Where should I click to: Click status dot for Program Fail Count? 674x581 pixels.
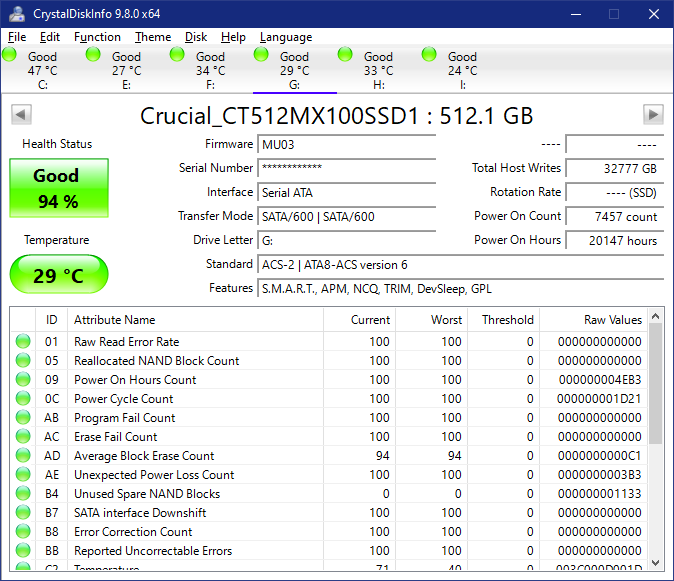point(23,417)
